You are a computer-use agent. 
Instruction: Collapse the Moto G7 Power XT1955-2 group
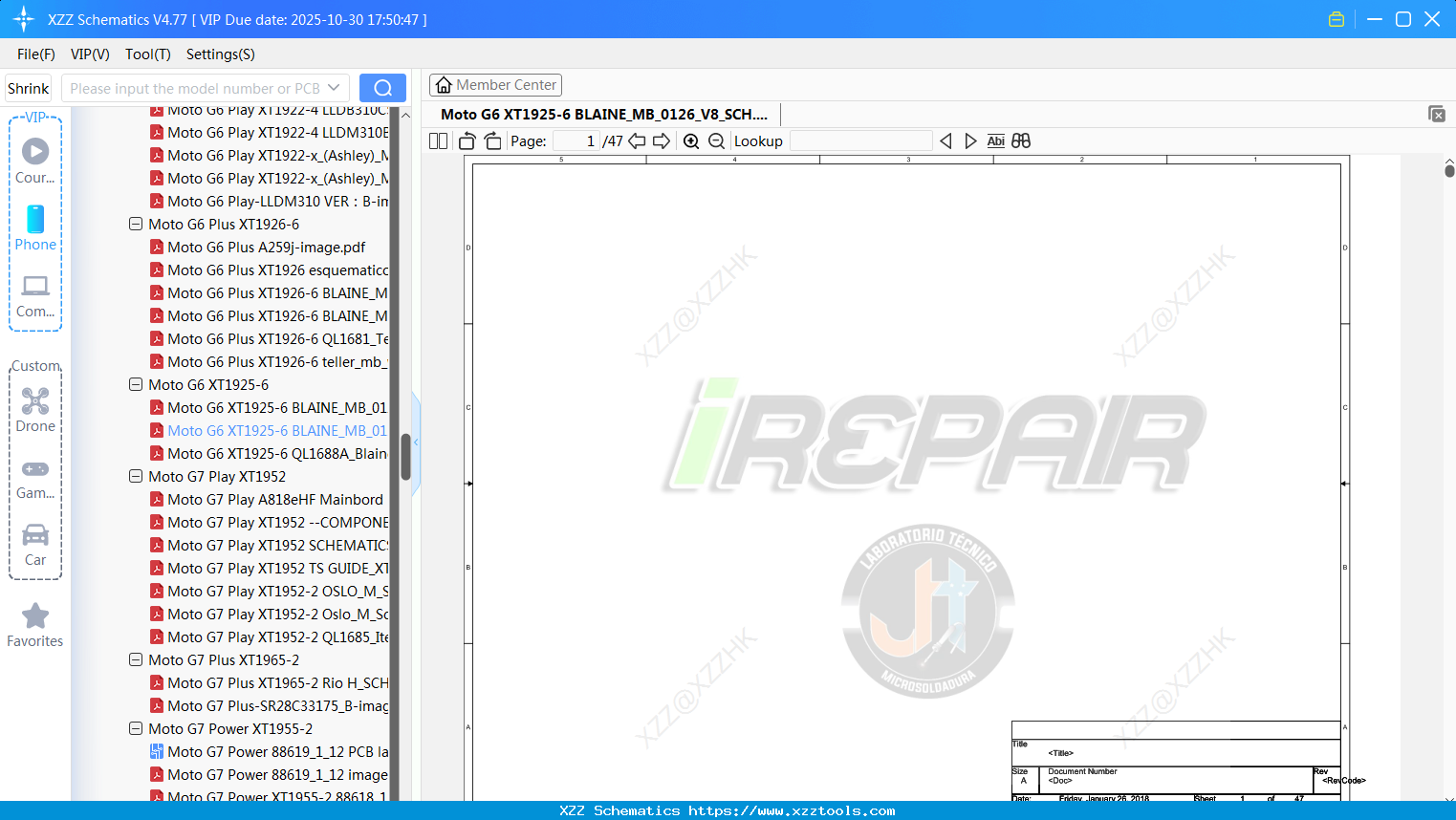click(136, 729)
